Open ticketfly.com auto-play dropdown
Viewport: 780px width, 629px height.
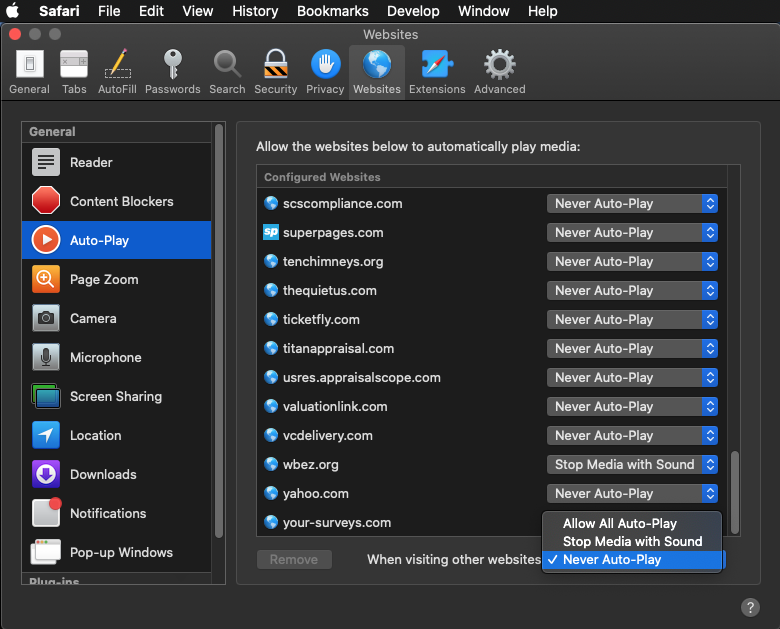coord(632,319)
